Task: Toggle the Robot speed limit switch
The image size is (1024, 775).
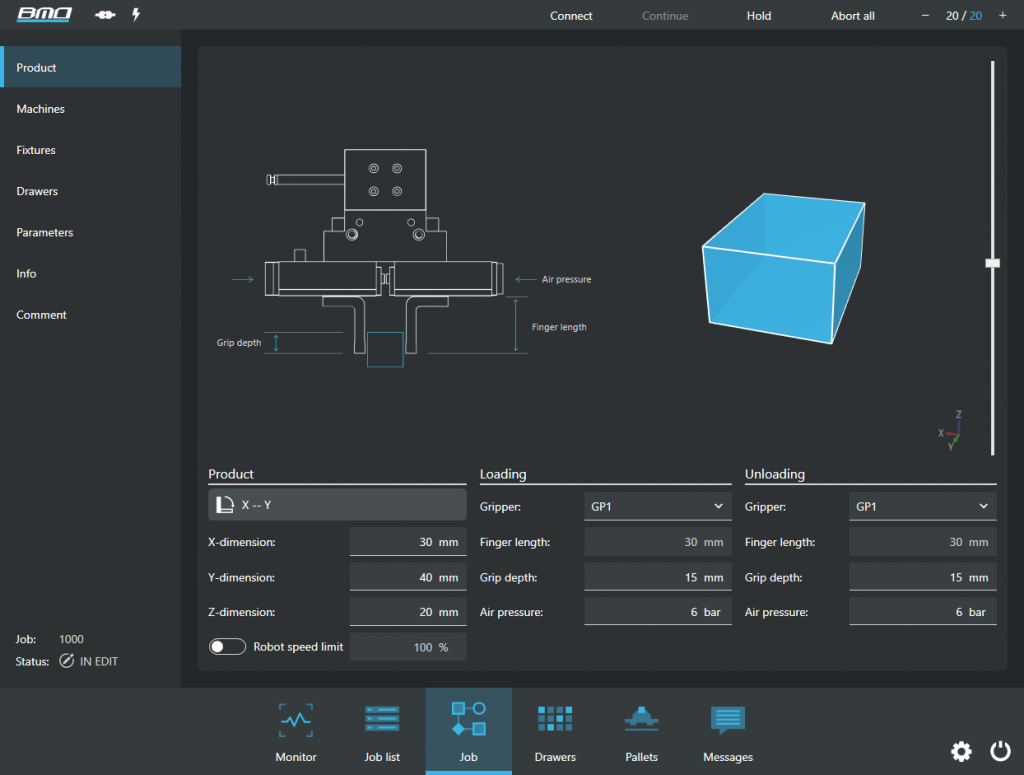Action: pyautogui.click(x=227, y=646)
